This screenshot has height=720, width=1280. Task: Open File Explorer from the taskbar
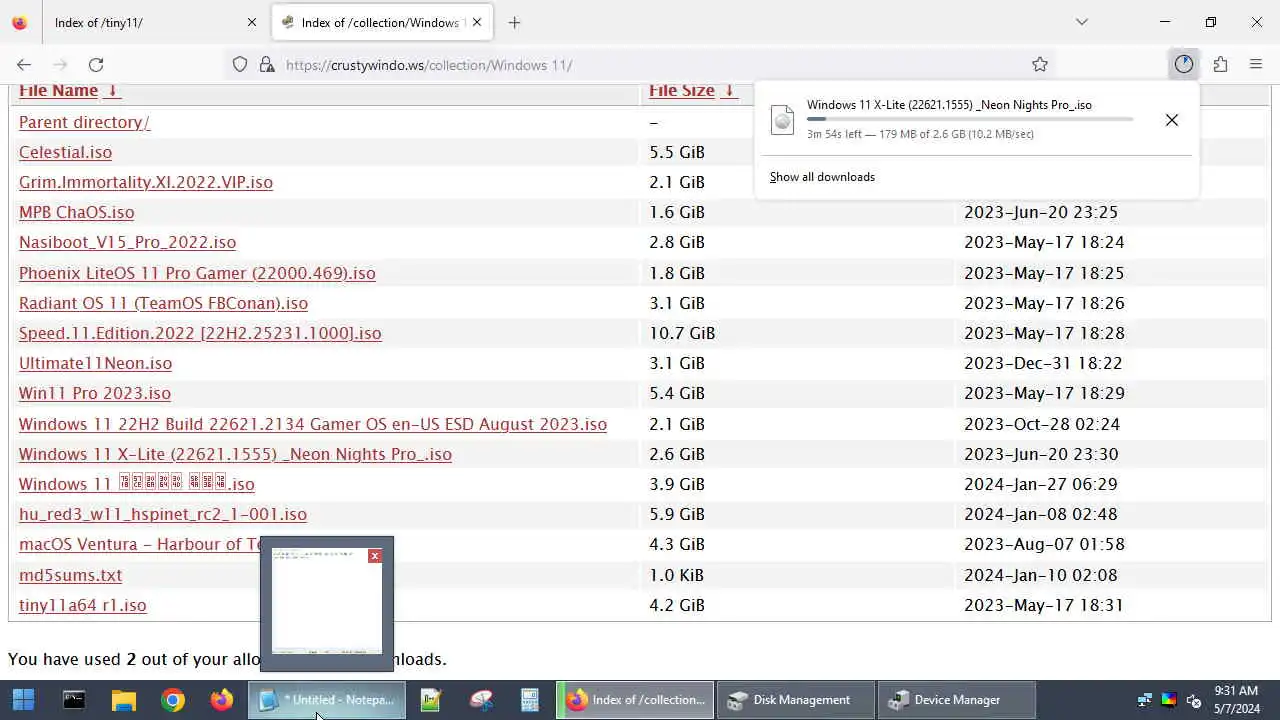click(x=123, y=700)
